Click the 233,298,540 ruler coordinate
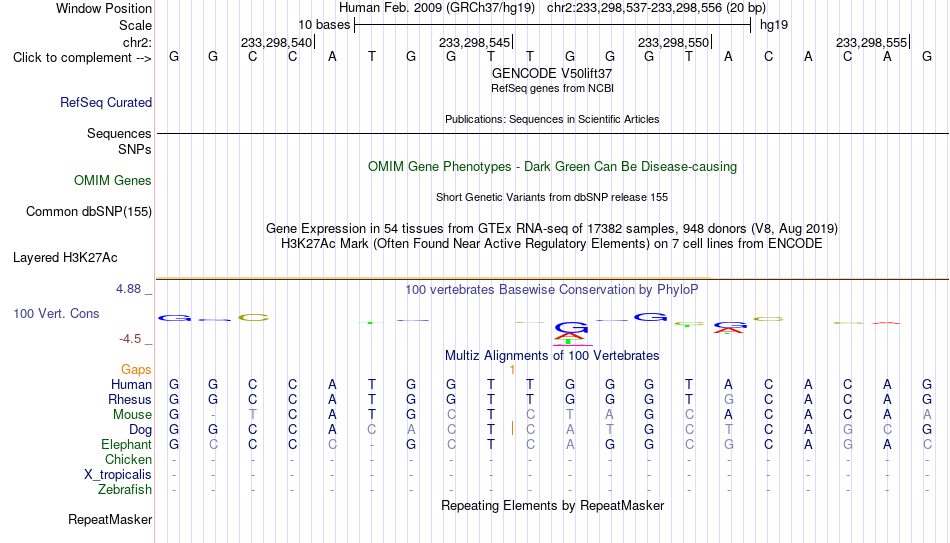 [276, 42]
